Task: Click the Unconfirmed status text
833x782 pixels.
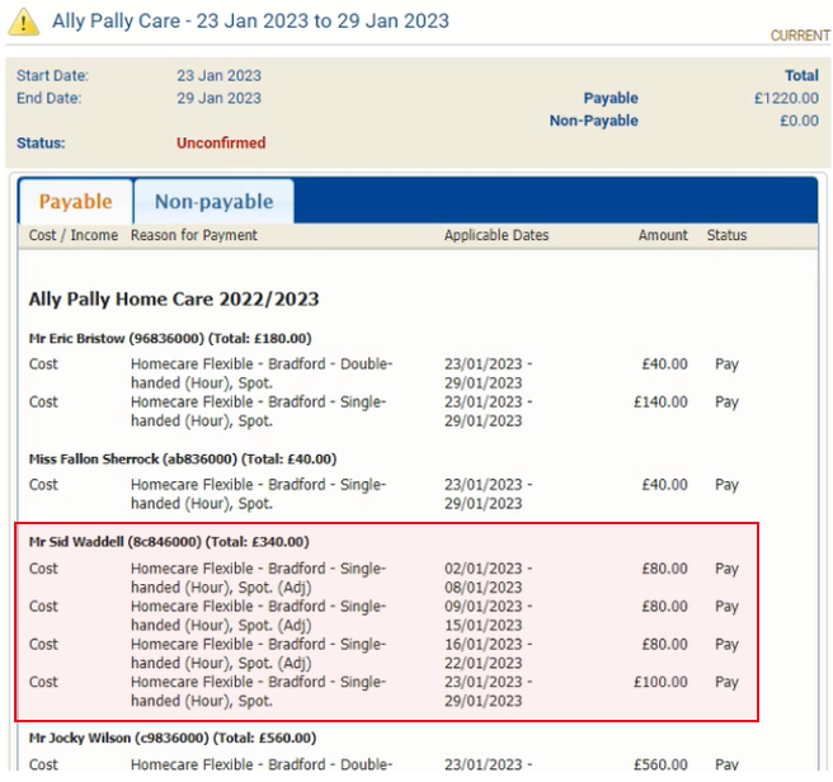Action: 221,143
